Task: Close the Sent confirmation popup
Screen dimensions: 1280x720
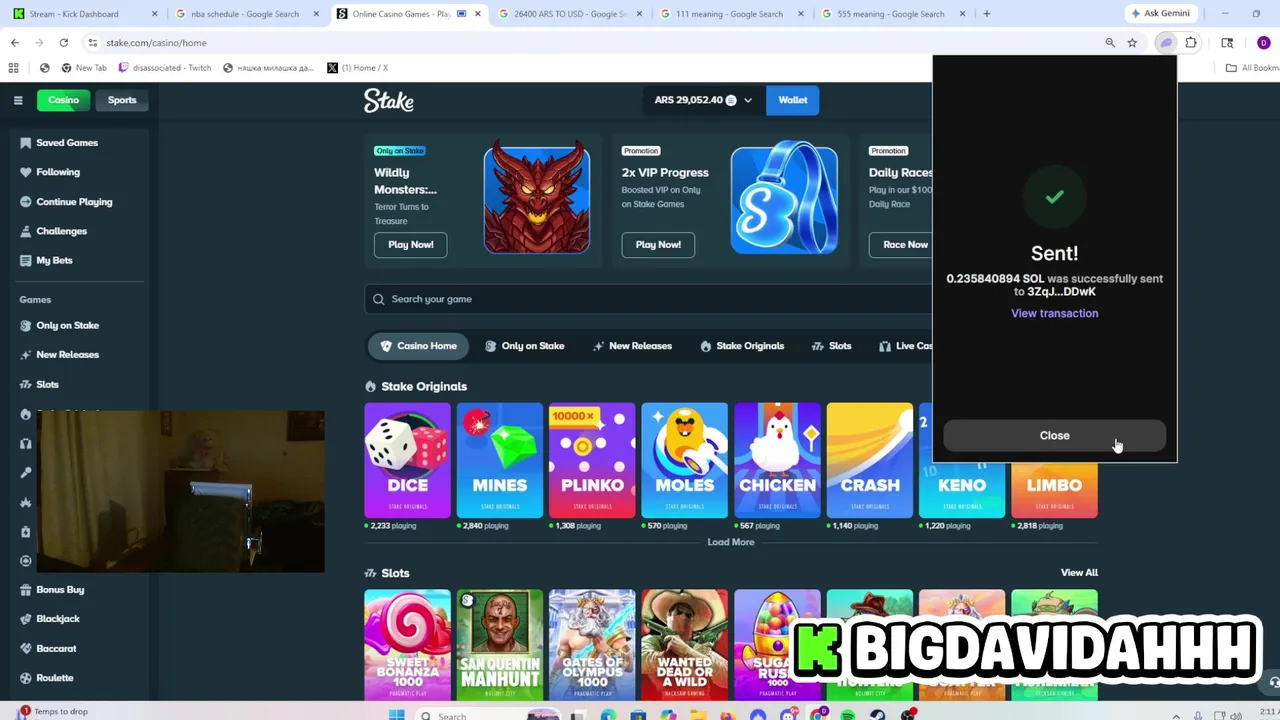Action: pyautogui.click(x=1054, y=436)
